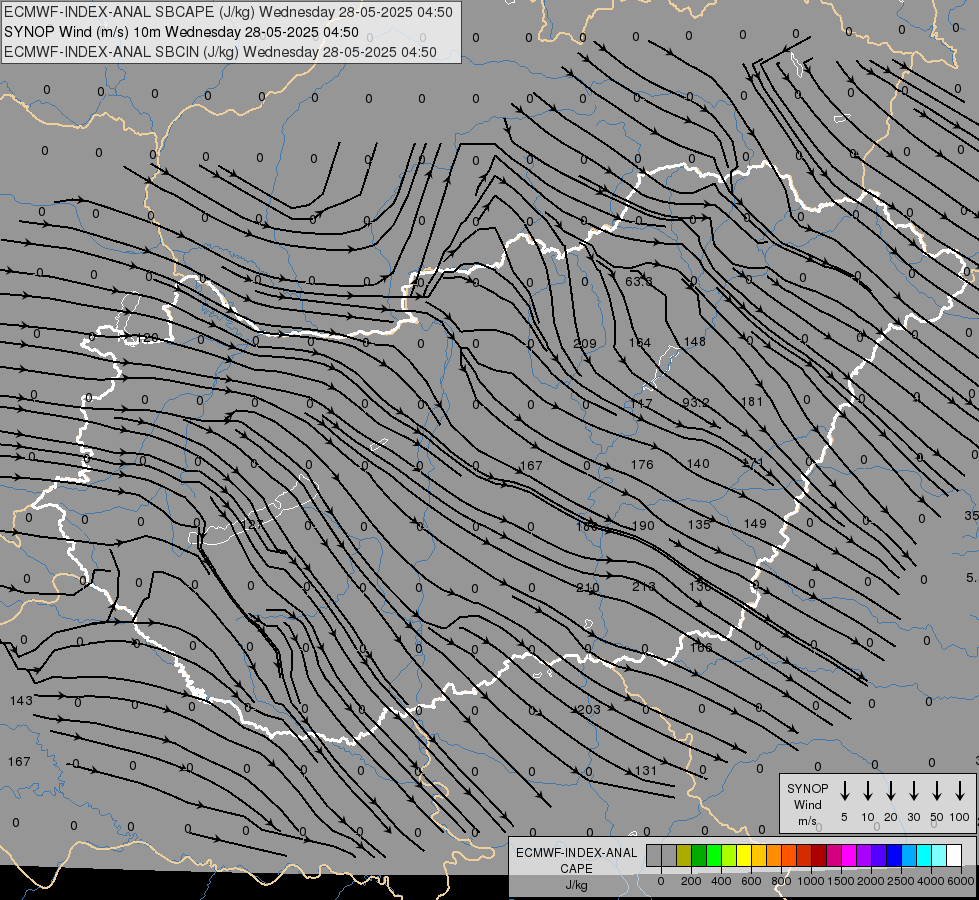
Task: Click the wind arrow above the 5 label
Action: [x=844, y=791]
